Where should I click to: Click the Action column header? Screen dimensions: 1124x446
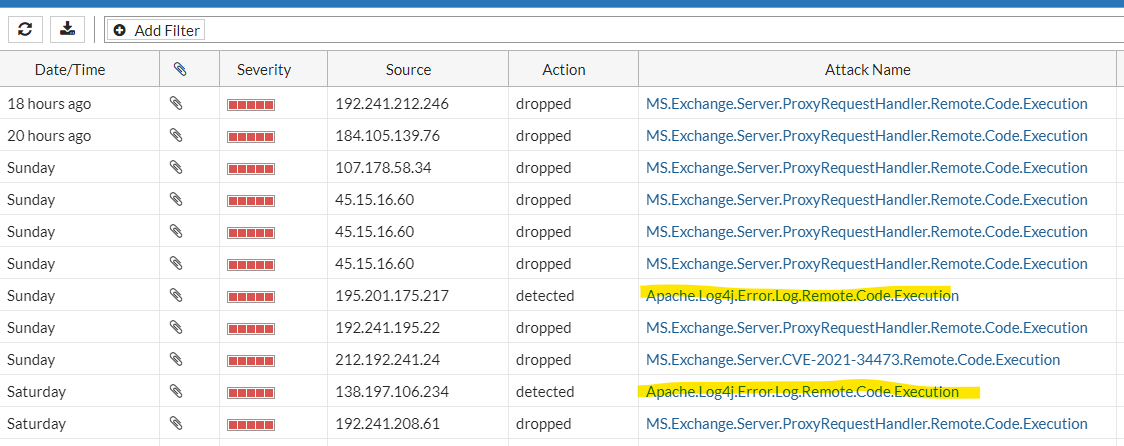click(563, 69)
